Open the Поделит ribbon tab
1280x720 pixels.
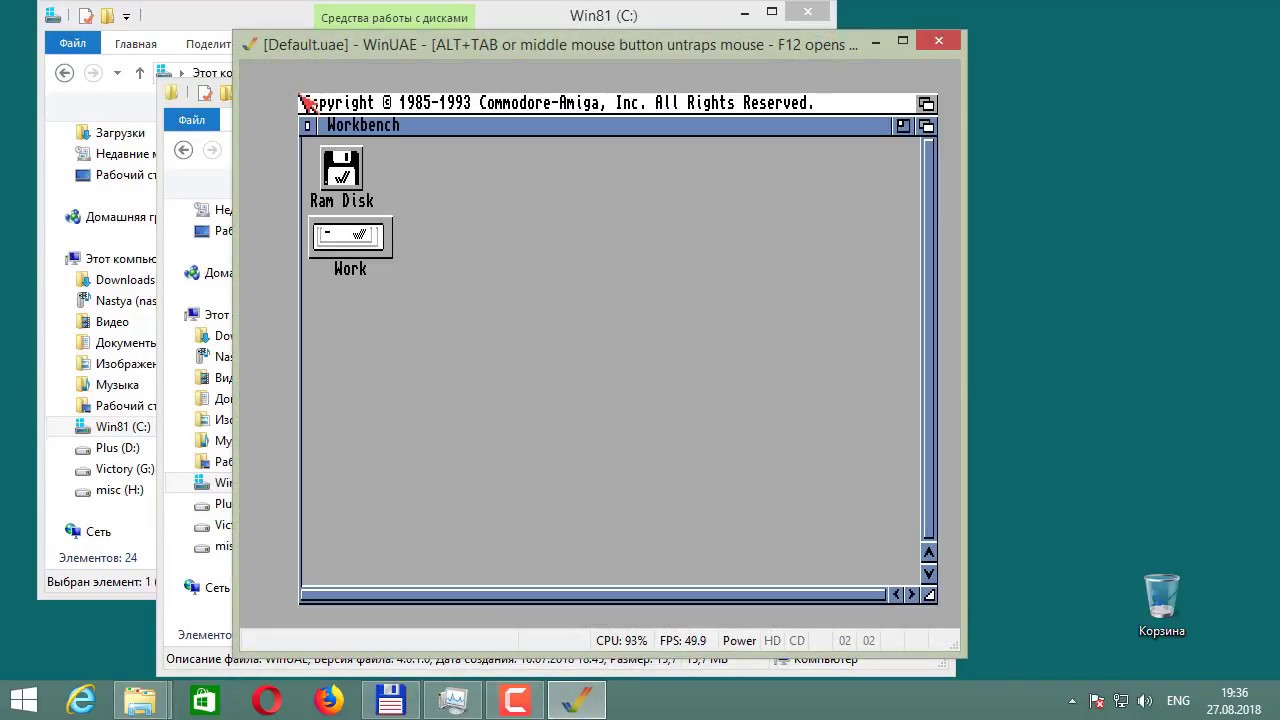click(208, 44)
